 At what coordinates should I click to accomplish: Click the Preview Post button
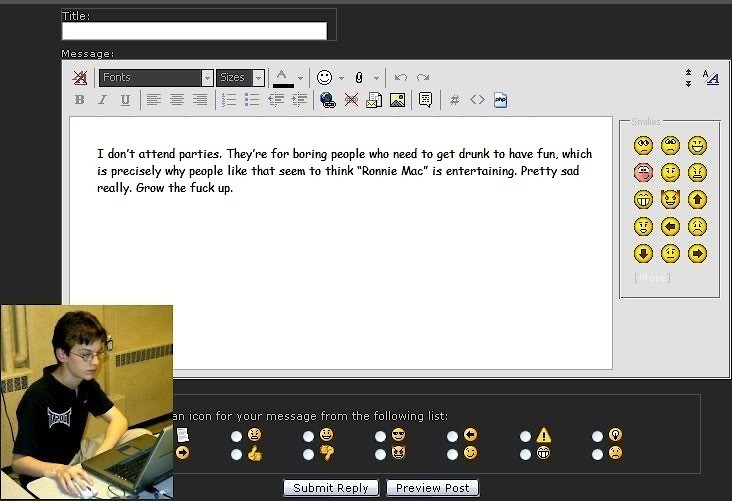coord(432,488)
